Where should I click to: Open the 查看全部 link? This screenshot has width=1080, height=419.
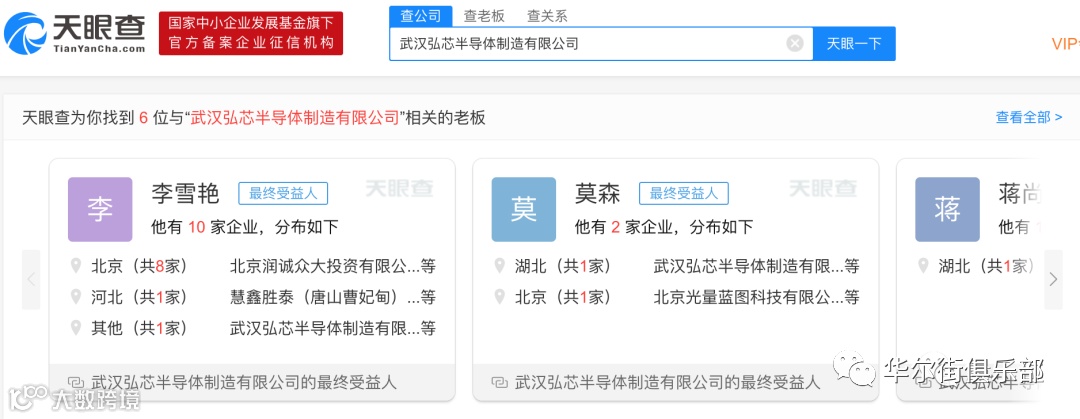click(x=1028, y=117)
